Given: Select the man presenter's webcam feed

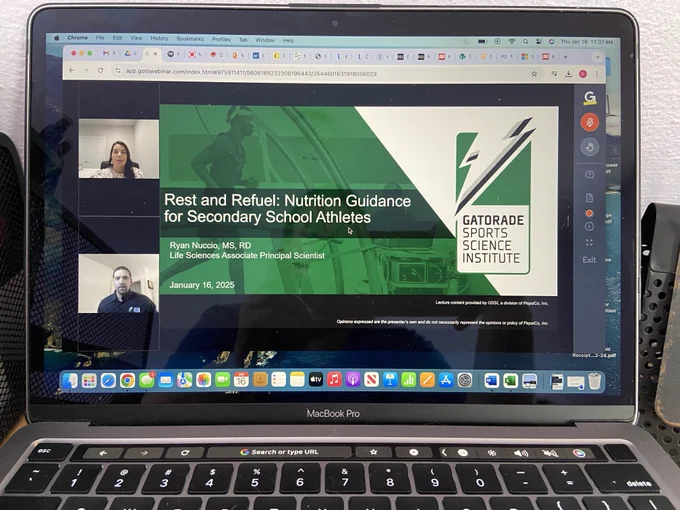Looking at the screenshot, I should tap(118, 284).
